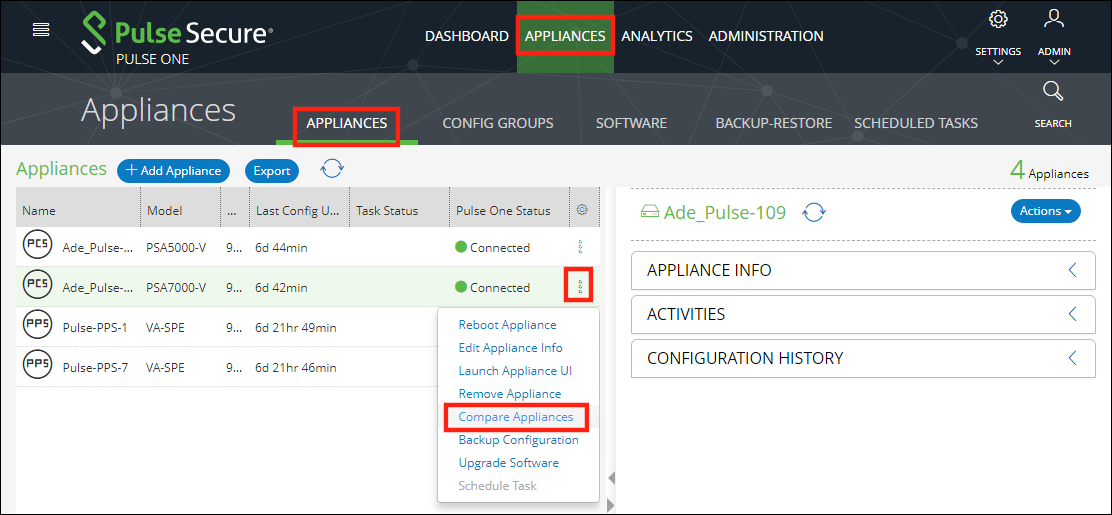
Task: Sort by the Task Status column header
Action: coord(399,210)
